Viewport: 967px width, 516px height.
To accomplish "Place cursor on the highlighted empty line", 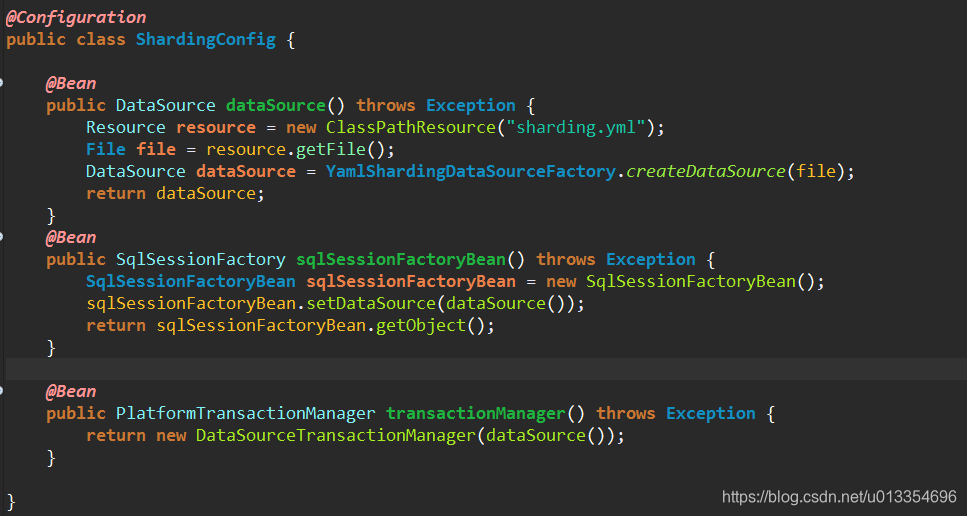I will (486, 369).
